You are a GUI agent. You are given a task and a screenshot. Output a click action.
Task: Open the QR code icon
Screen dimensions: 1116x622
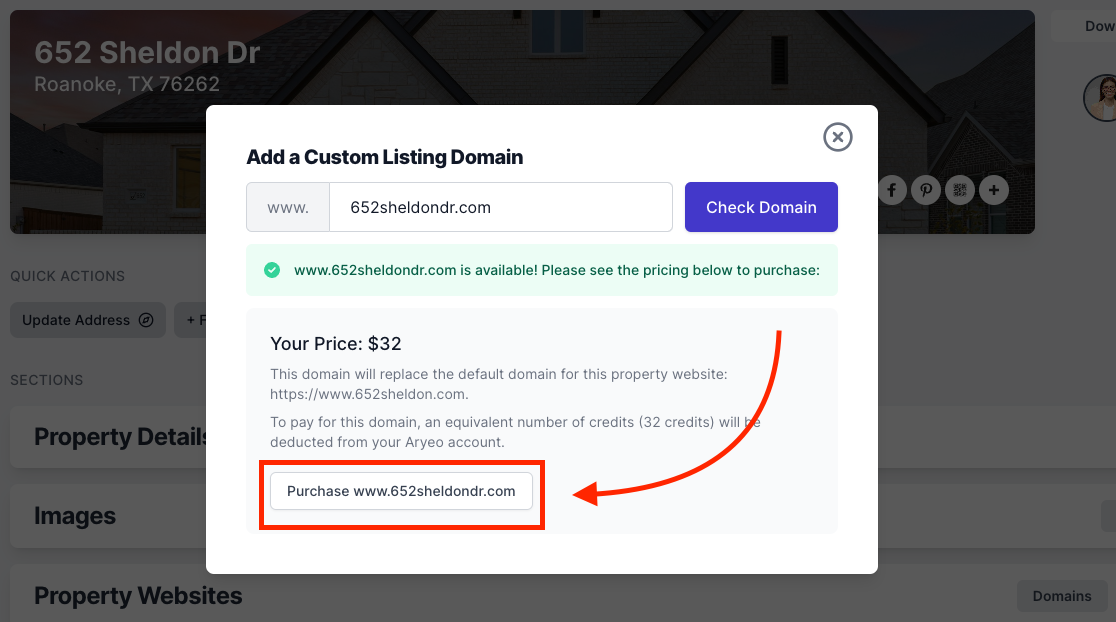coord(960,190)
